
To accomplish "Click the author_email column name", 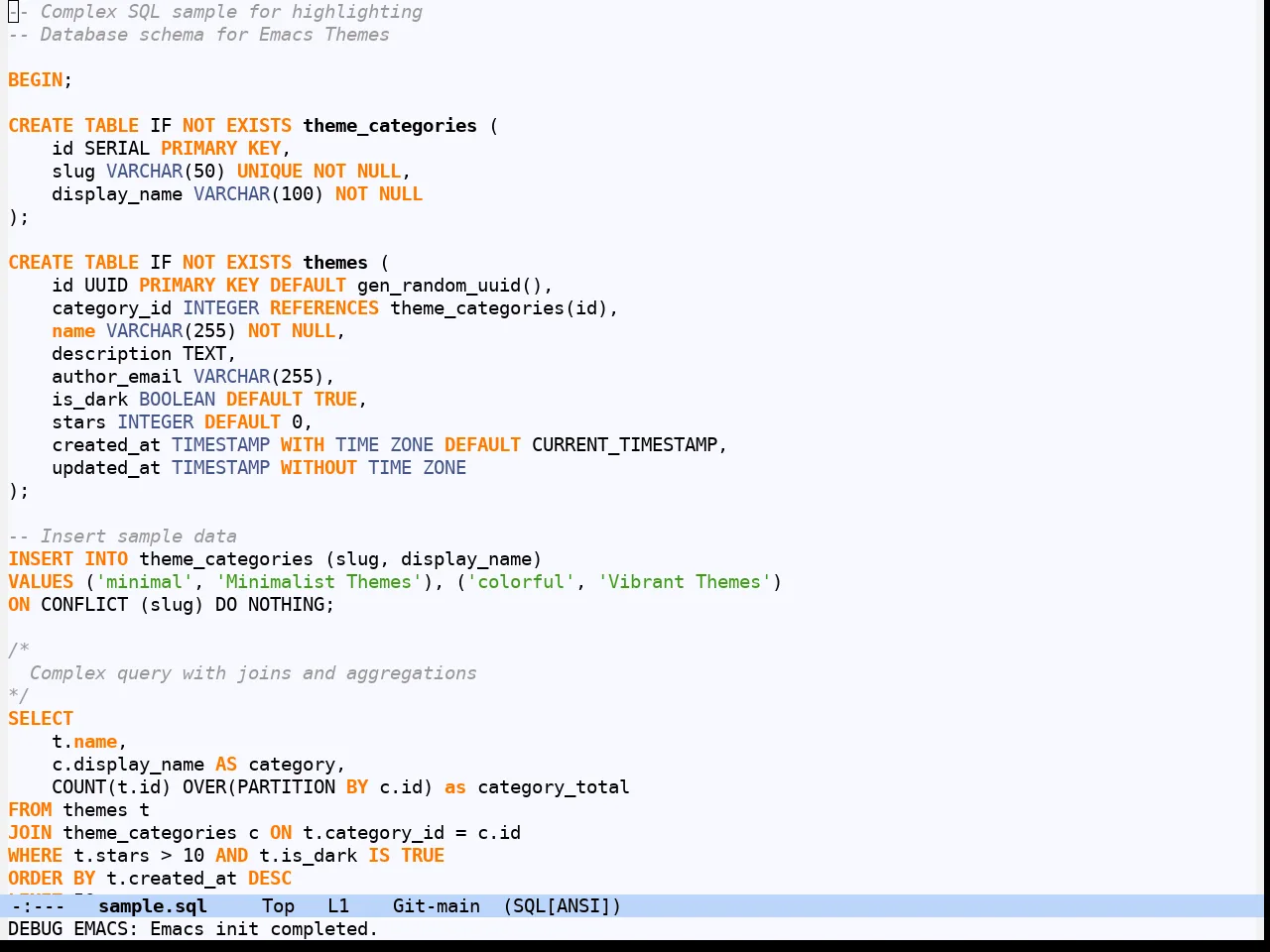I will [x=117, y=376].
